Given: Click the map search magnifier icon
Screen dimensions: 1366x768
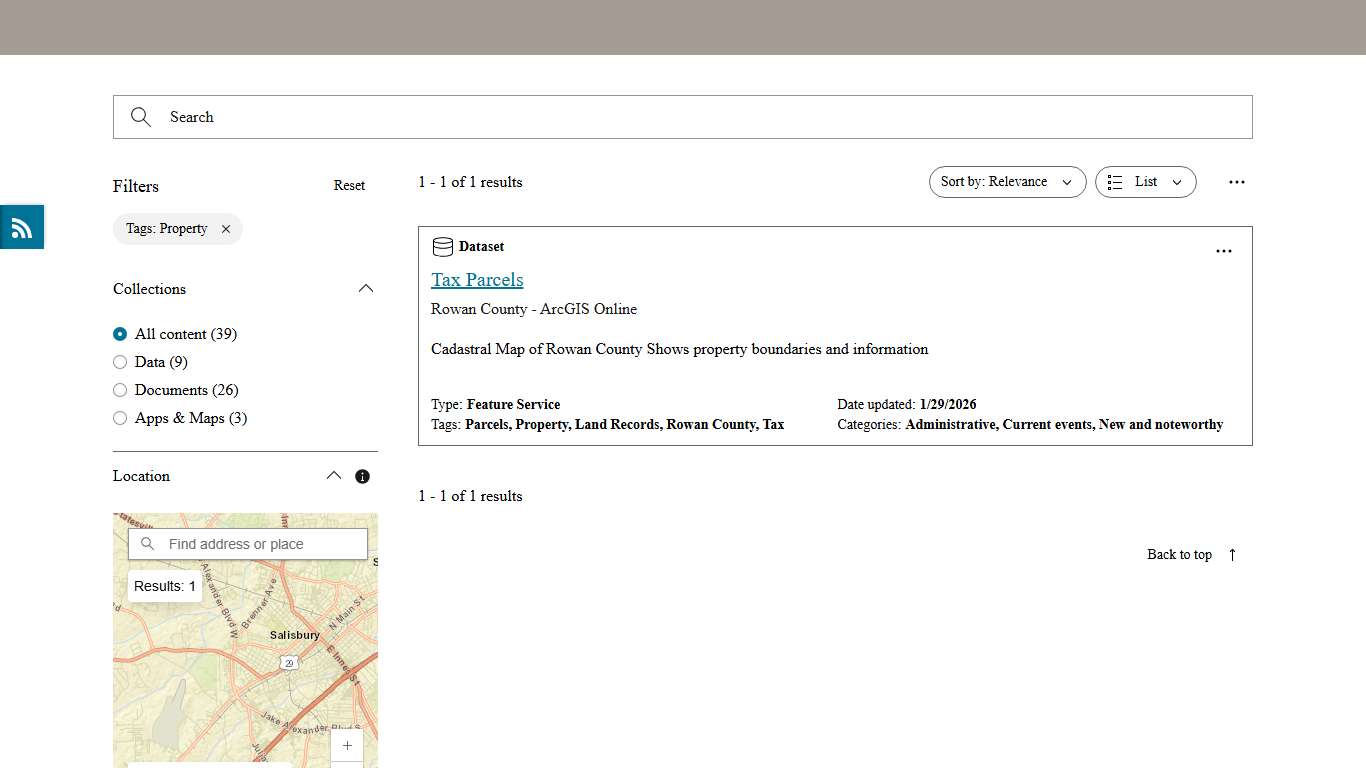Looking at the screenshot, I should [x=147, y=543].
